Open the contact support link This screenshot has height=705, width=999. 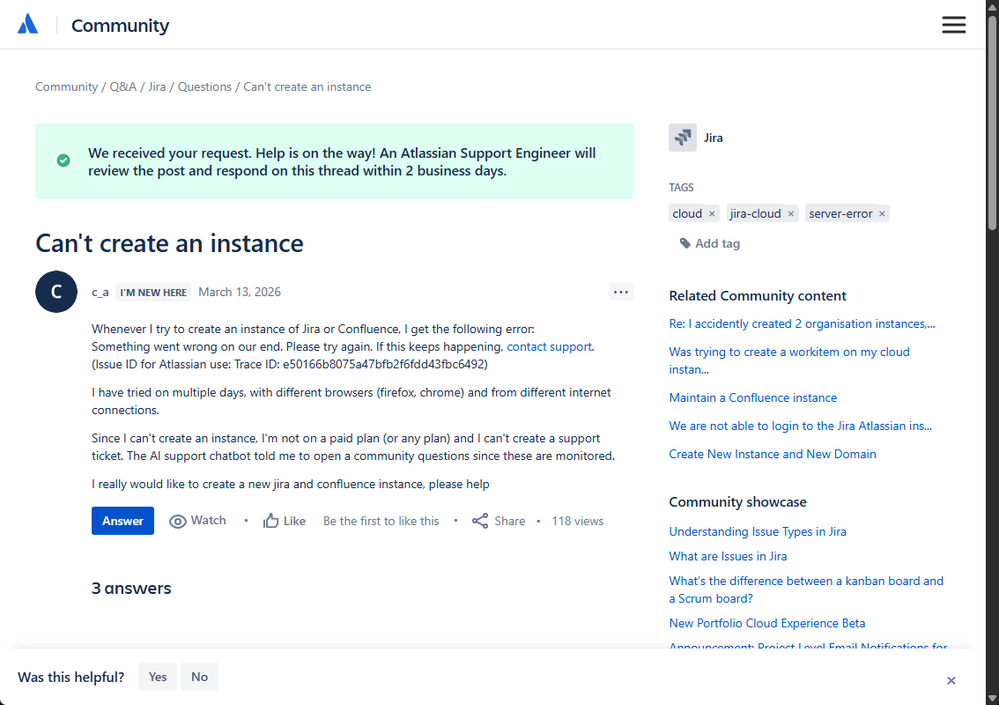pos(549,346)
